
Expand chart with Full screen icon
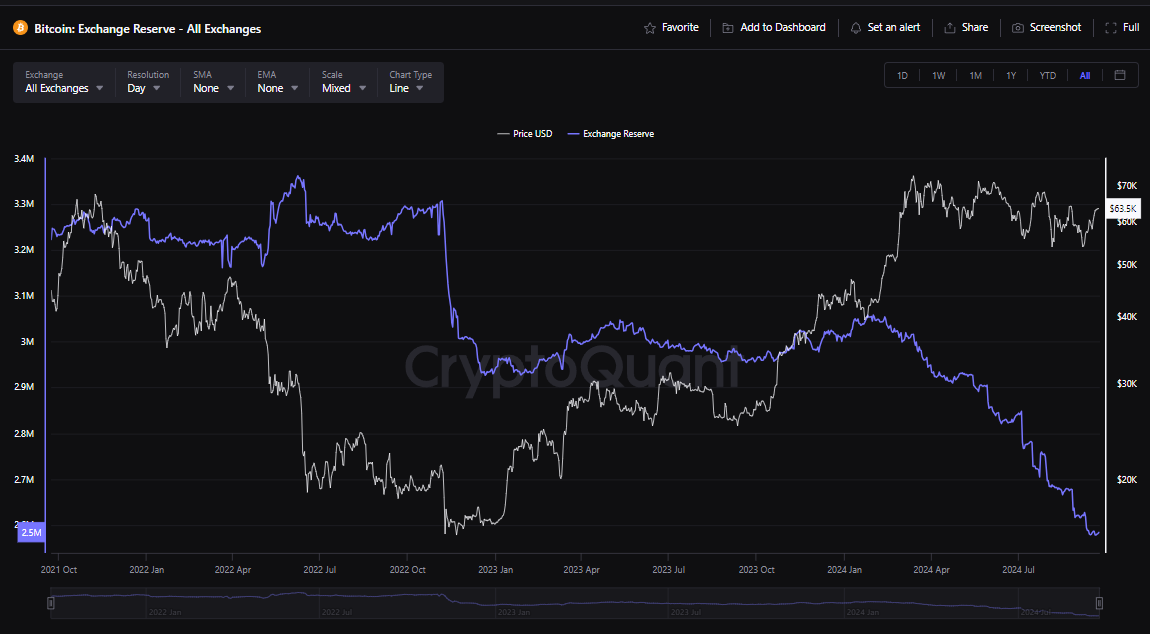pyautogui.click(x=1111, y=28)
